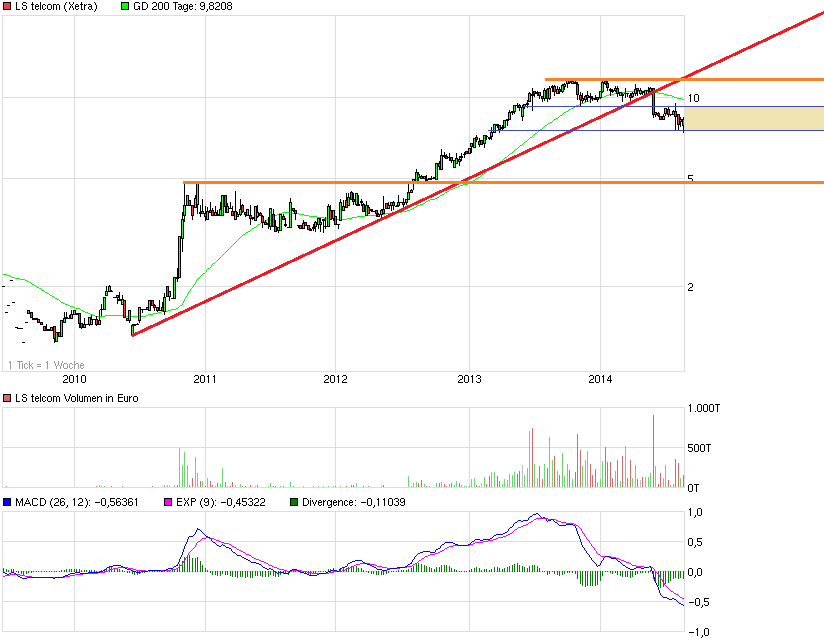824x640 pixels.
Task: Click the 2014 year axis label
Action: pos(600,380)
